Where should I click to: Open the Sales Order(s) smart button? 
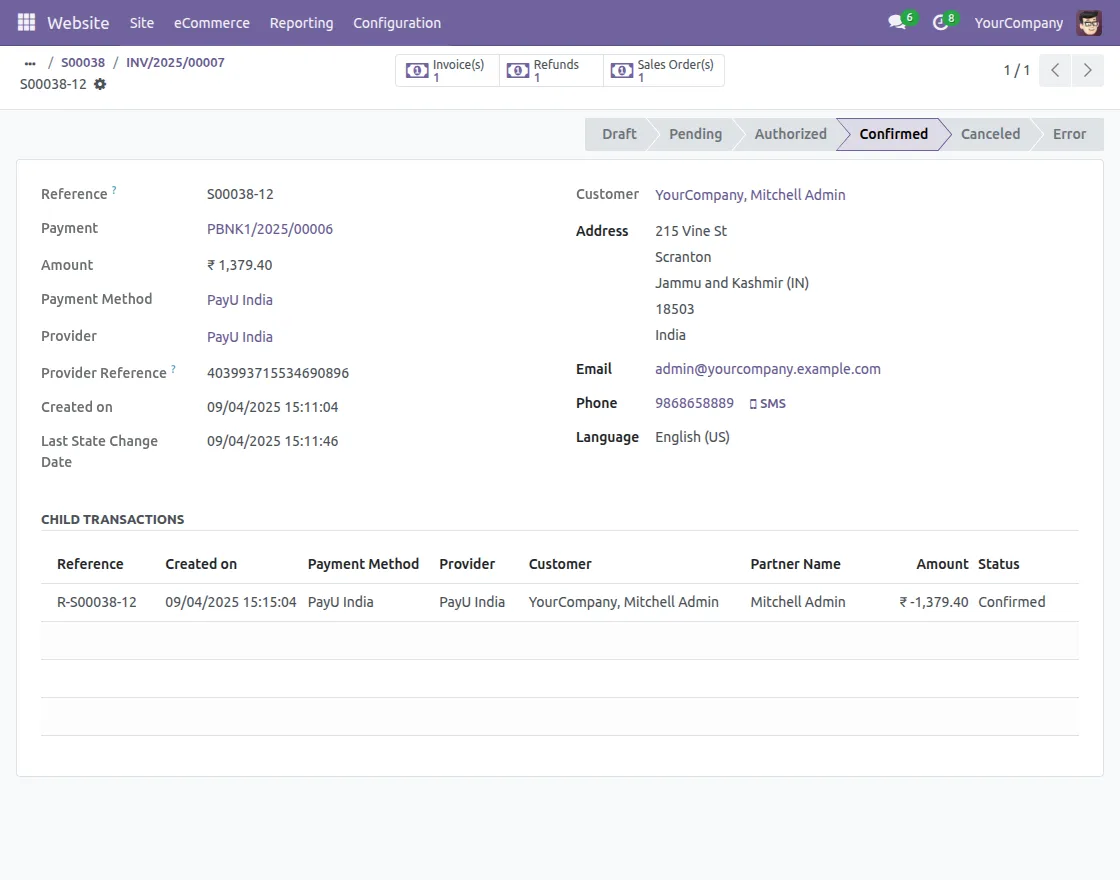tap(664, 71)
